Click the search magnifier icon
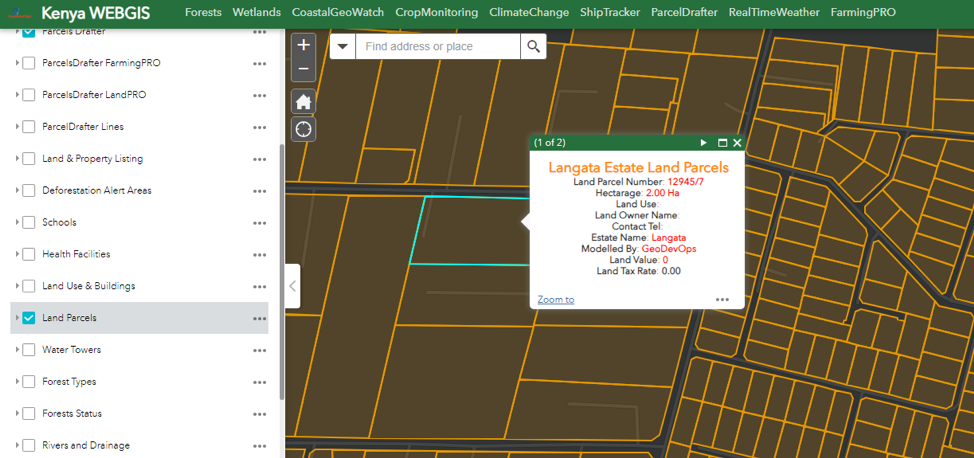Screen dimensions: 974x458 coord(533,46)
